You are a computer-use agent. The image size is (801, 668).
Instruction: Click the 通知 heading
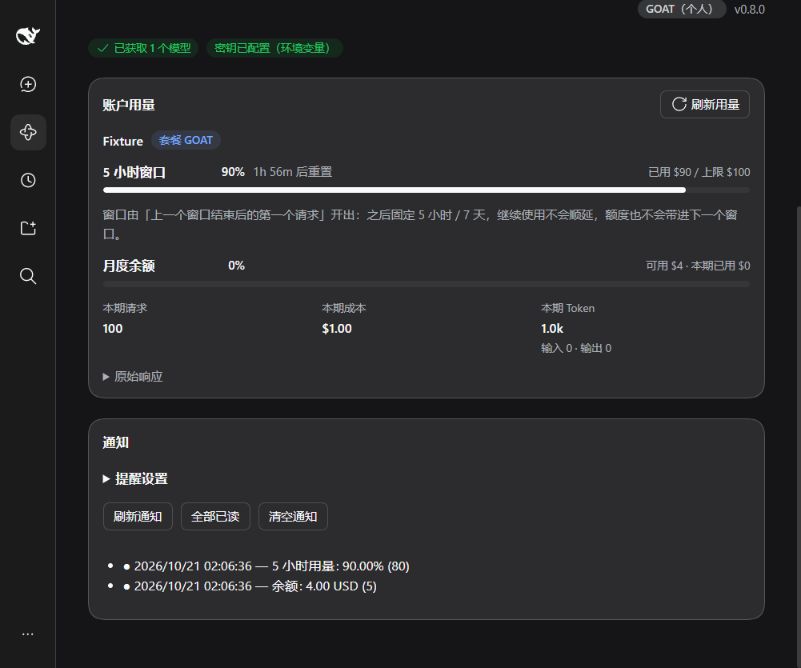point(115,442)
